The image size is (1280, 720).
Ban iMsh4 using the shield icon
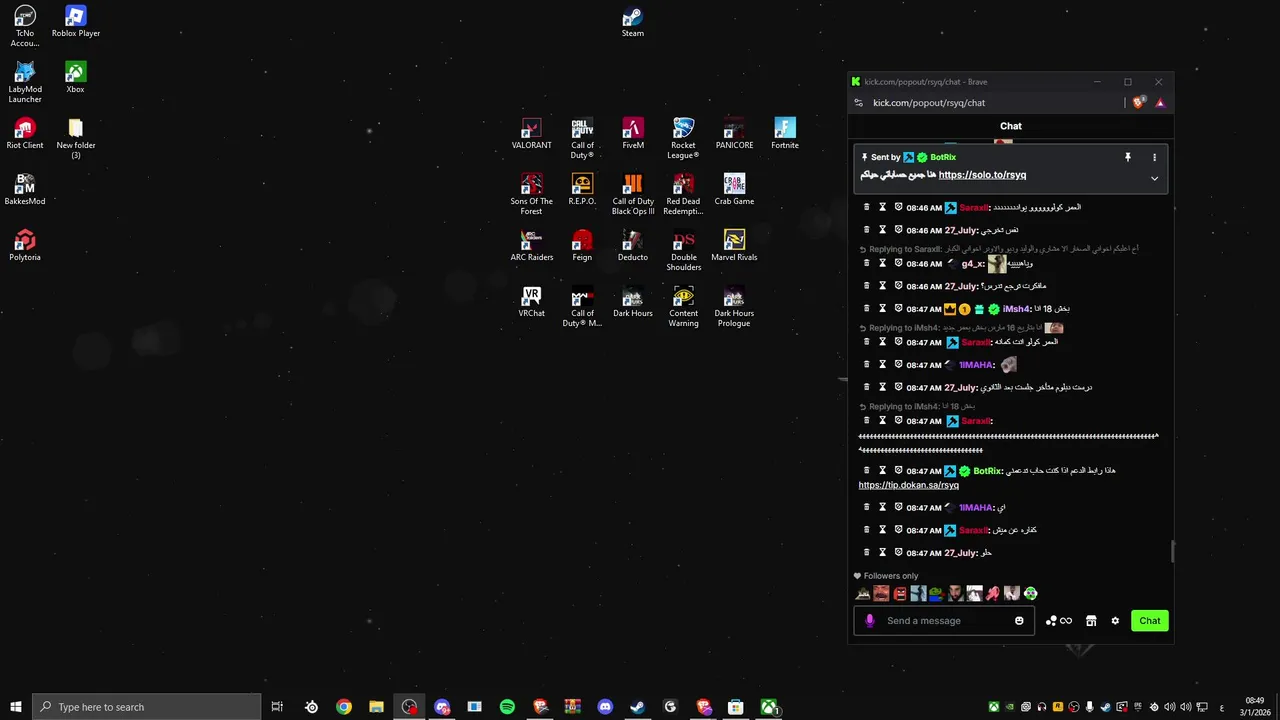coord(898,309)
